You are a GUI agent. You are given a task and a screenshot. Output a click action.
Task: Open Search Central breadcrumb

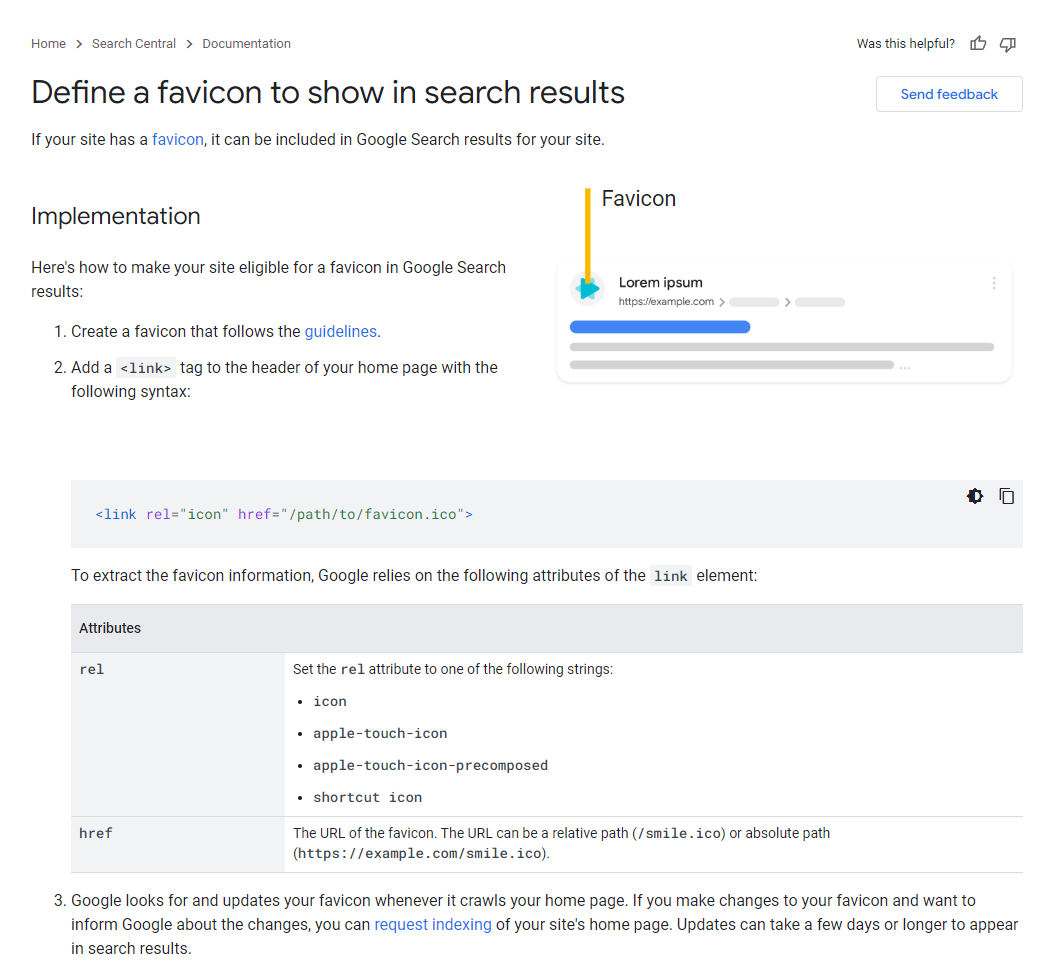click(x=134, y=44)
